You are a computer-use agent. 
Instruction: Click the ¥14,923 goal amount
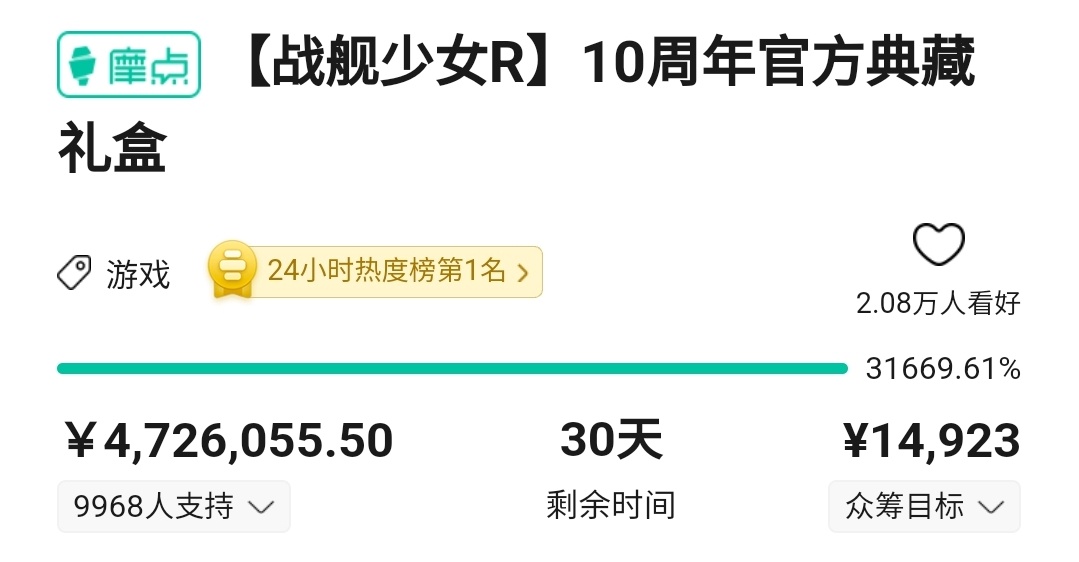tap(931, 441)
